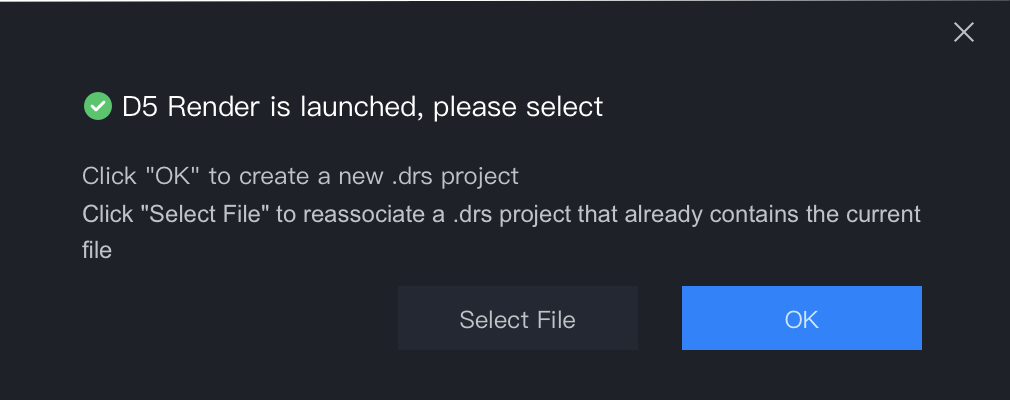The width and height of the screenshot is (1010, 400).
Task: Confirm creating a new .drs project
Action: pos(801,318)
